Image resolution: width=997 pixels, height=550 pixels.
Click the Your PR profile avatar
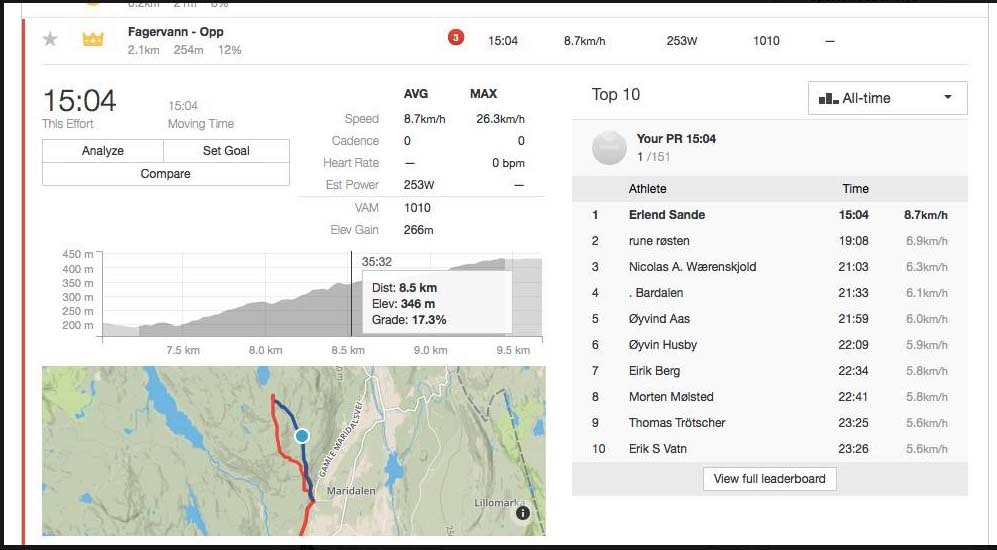click(609, 148)
